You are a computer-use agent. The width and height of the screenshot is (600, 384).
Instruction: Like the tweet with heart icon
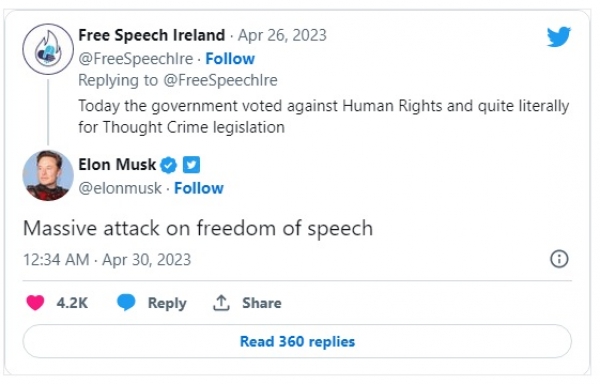(x=35, y=303)
